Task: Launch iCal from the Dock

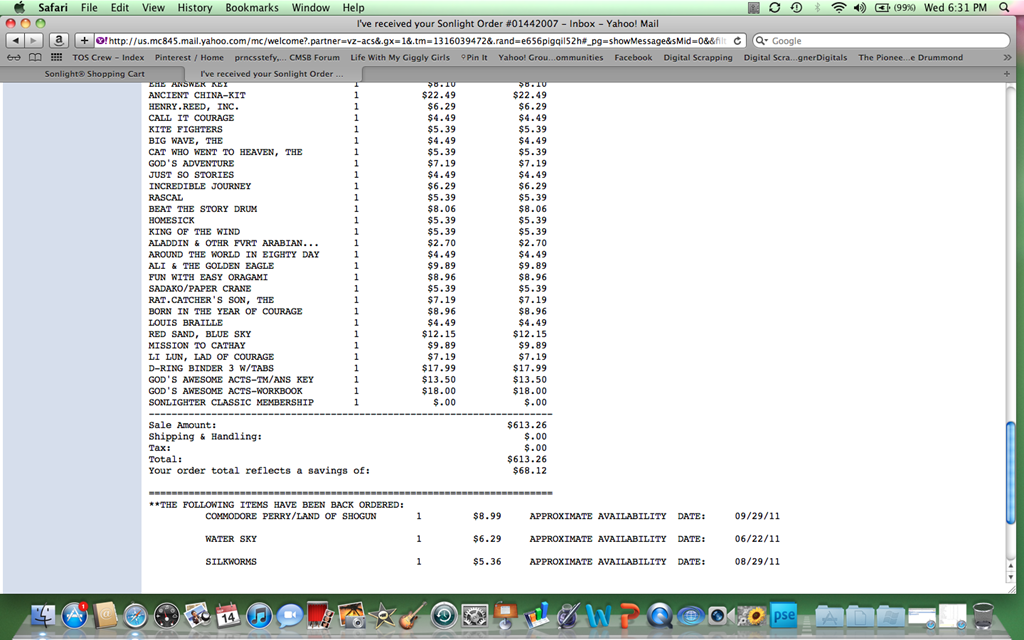Action: pos(228,616)
